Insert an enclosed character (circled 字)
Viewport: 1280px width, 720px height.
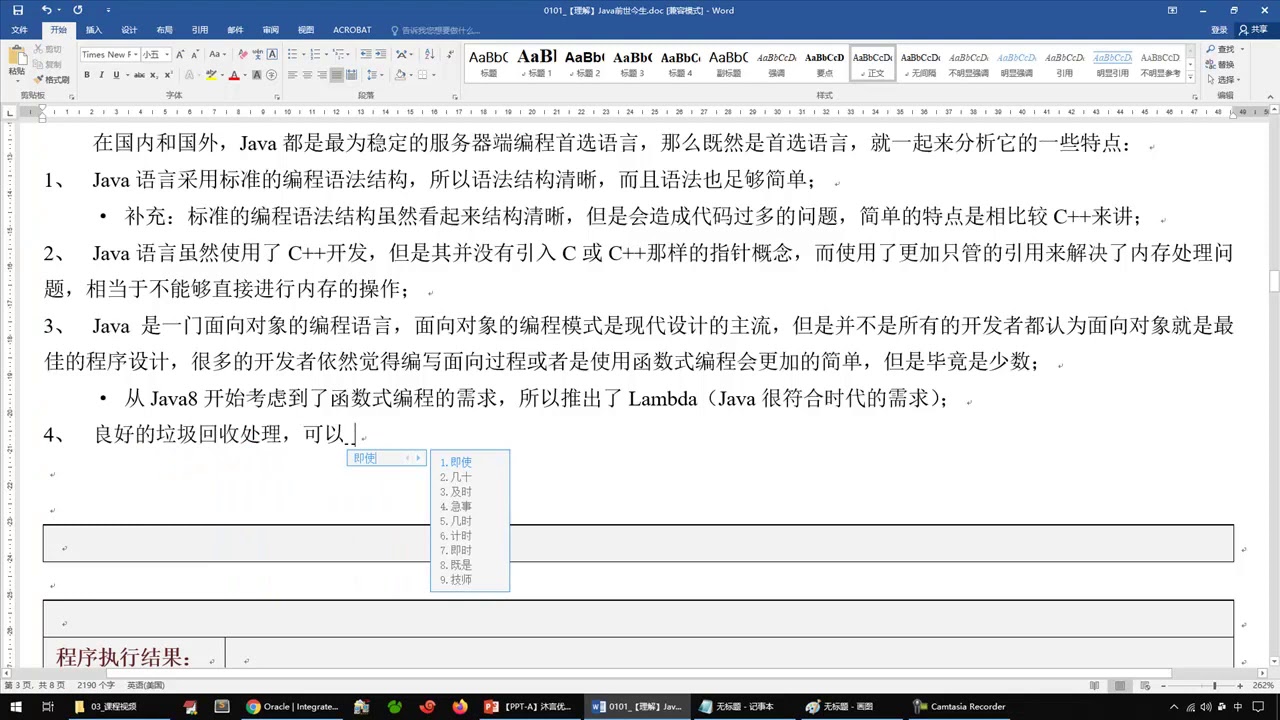[271, 75]
